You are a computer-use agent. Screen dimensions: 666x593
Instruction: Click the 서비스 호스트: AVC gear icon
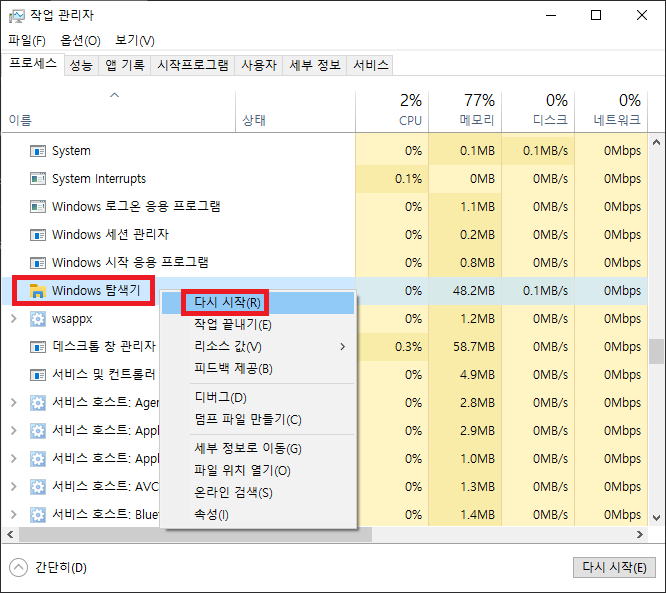click(x=38, y=487)
